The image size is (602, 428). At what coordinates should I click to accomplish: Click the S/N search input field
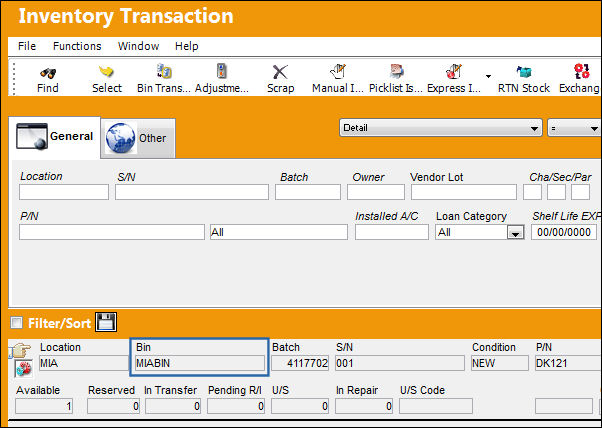click(x=192, y=192)
